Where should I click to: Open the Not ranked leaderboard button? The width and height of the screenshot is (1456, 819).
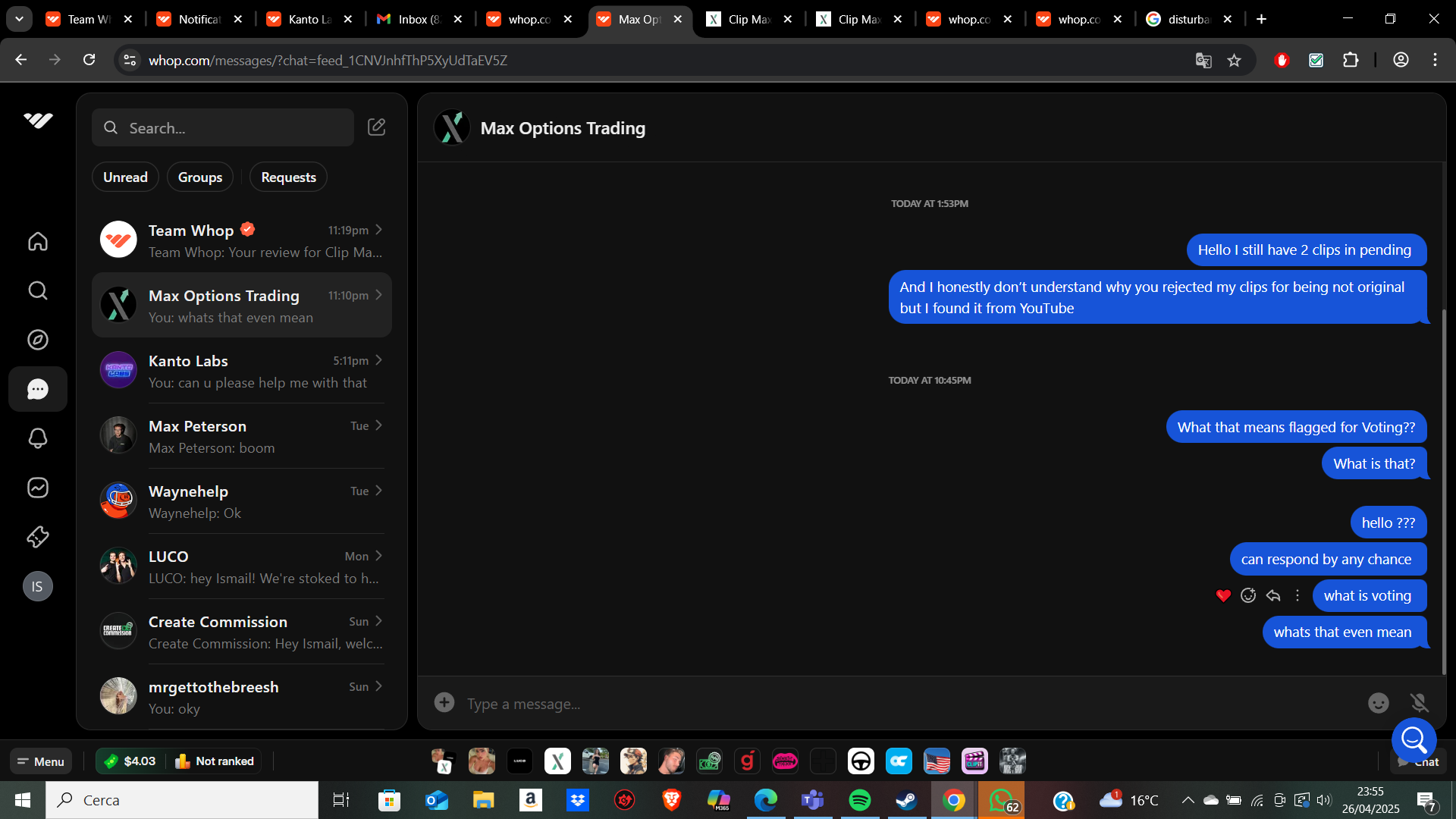coord(215,761)
